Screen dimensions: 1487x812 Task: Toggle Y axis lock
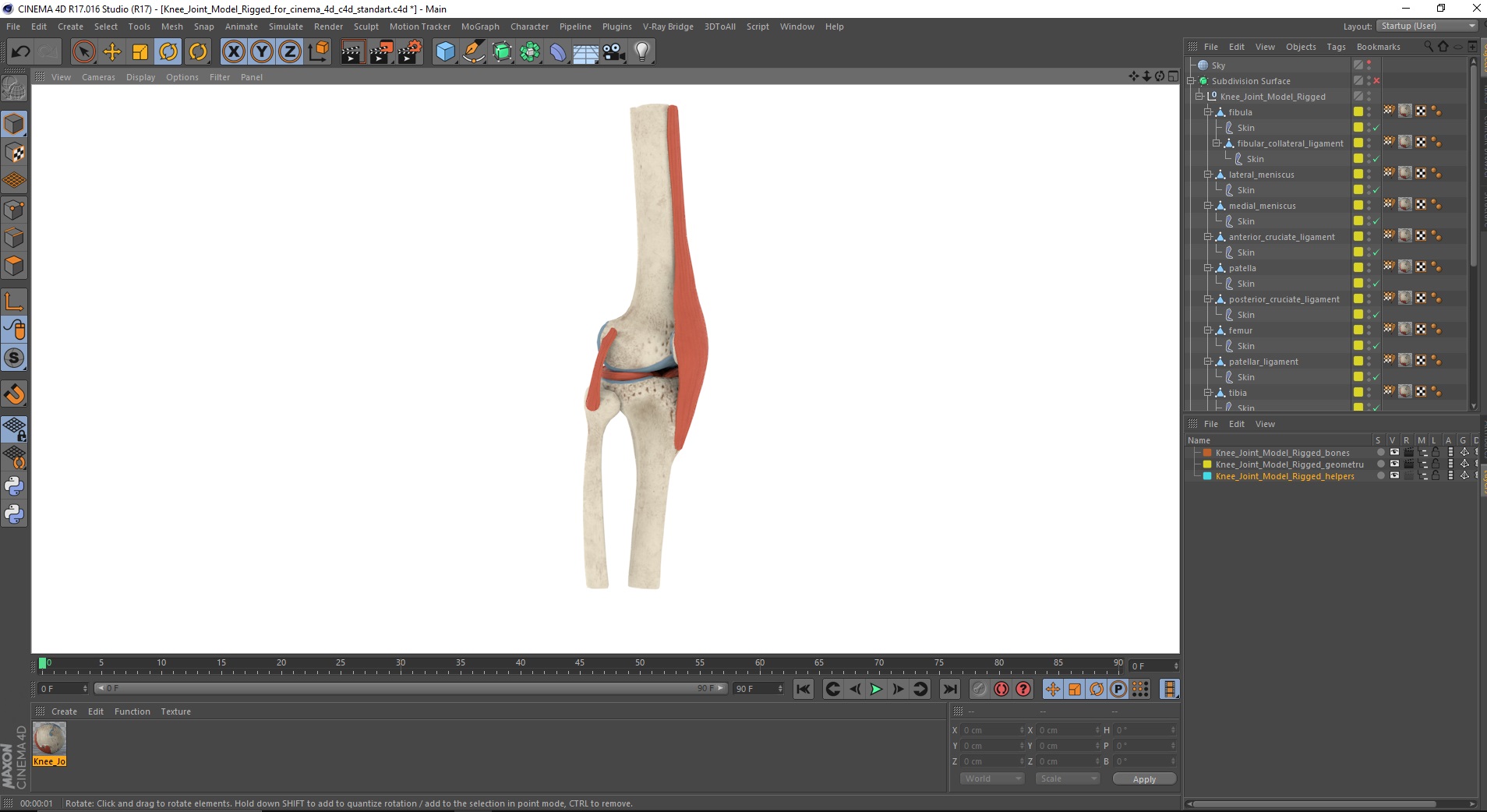tap(262, 52)
